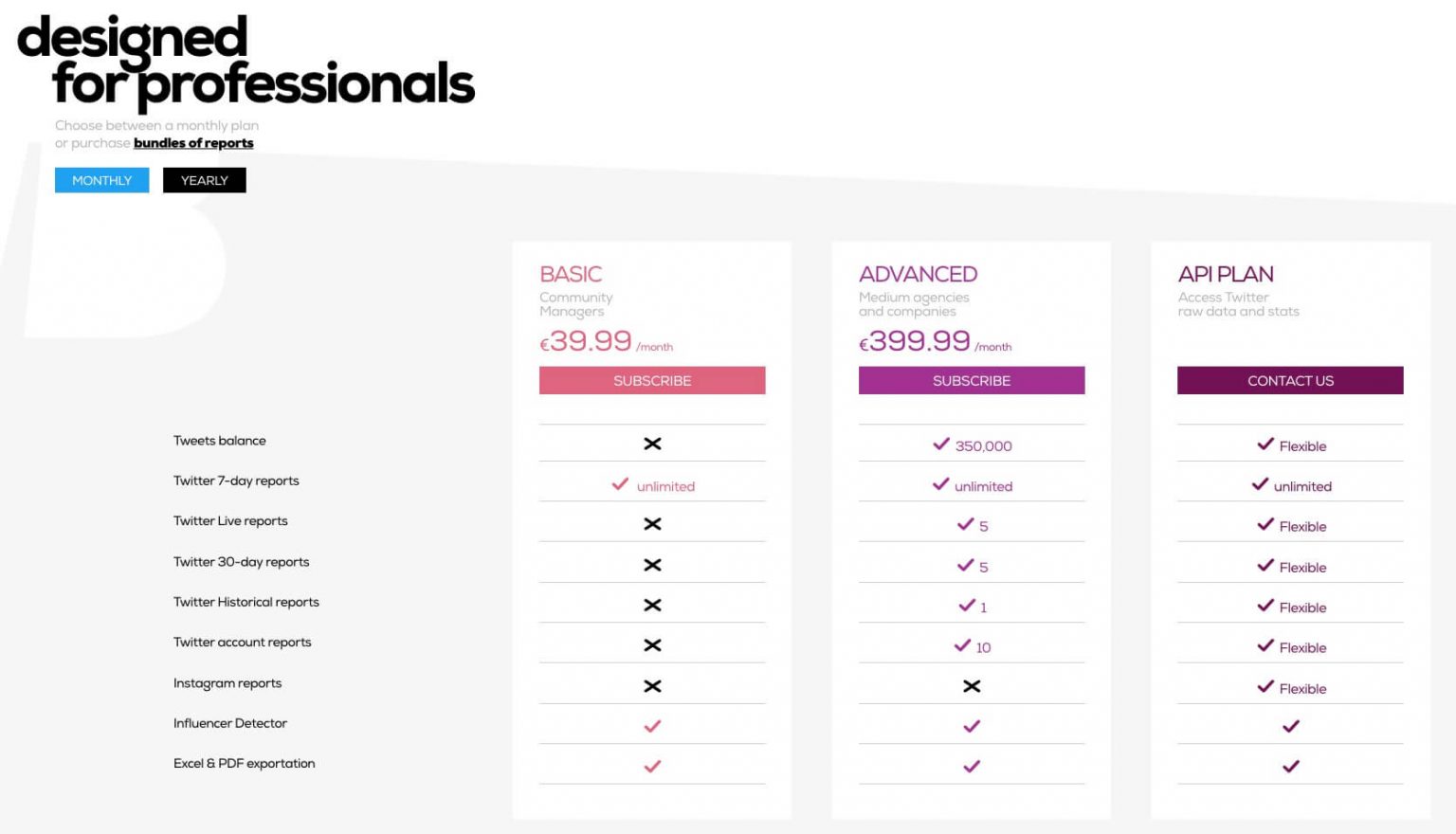Image resolution: width=1456 pixels, height=834 pixels.
Task: Switch to MONTHLY billing
Action: [101, 180]
